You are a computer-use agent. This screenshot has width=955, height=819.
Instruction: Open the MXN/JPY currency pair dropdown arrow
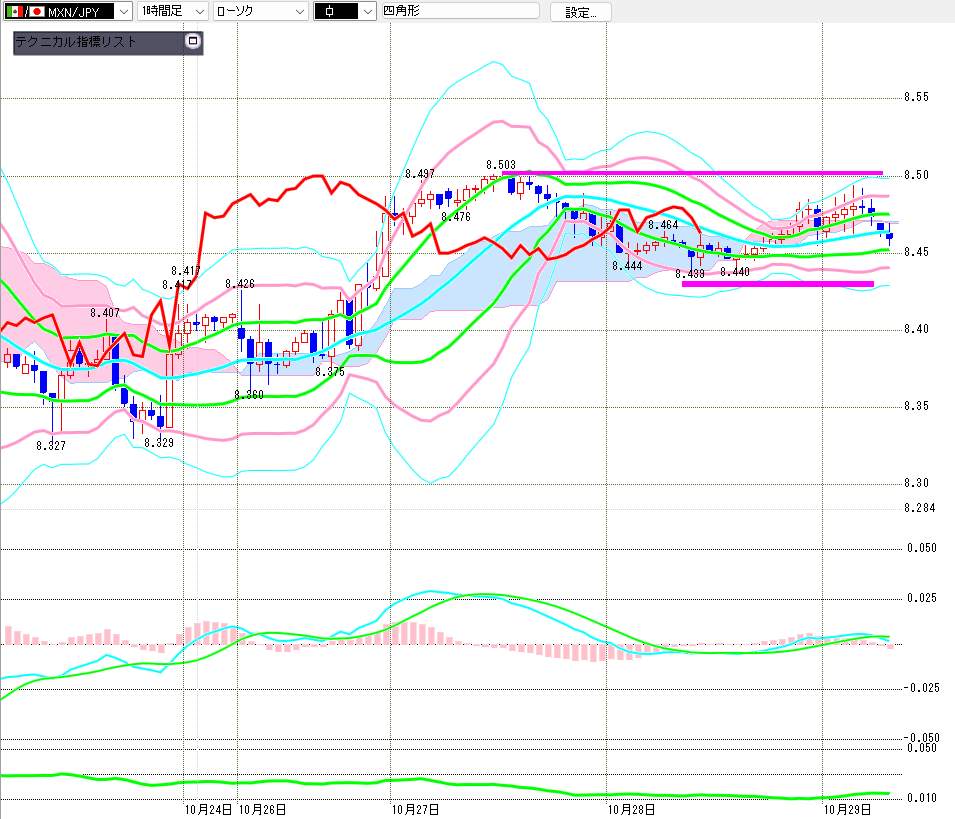(124, 12)
